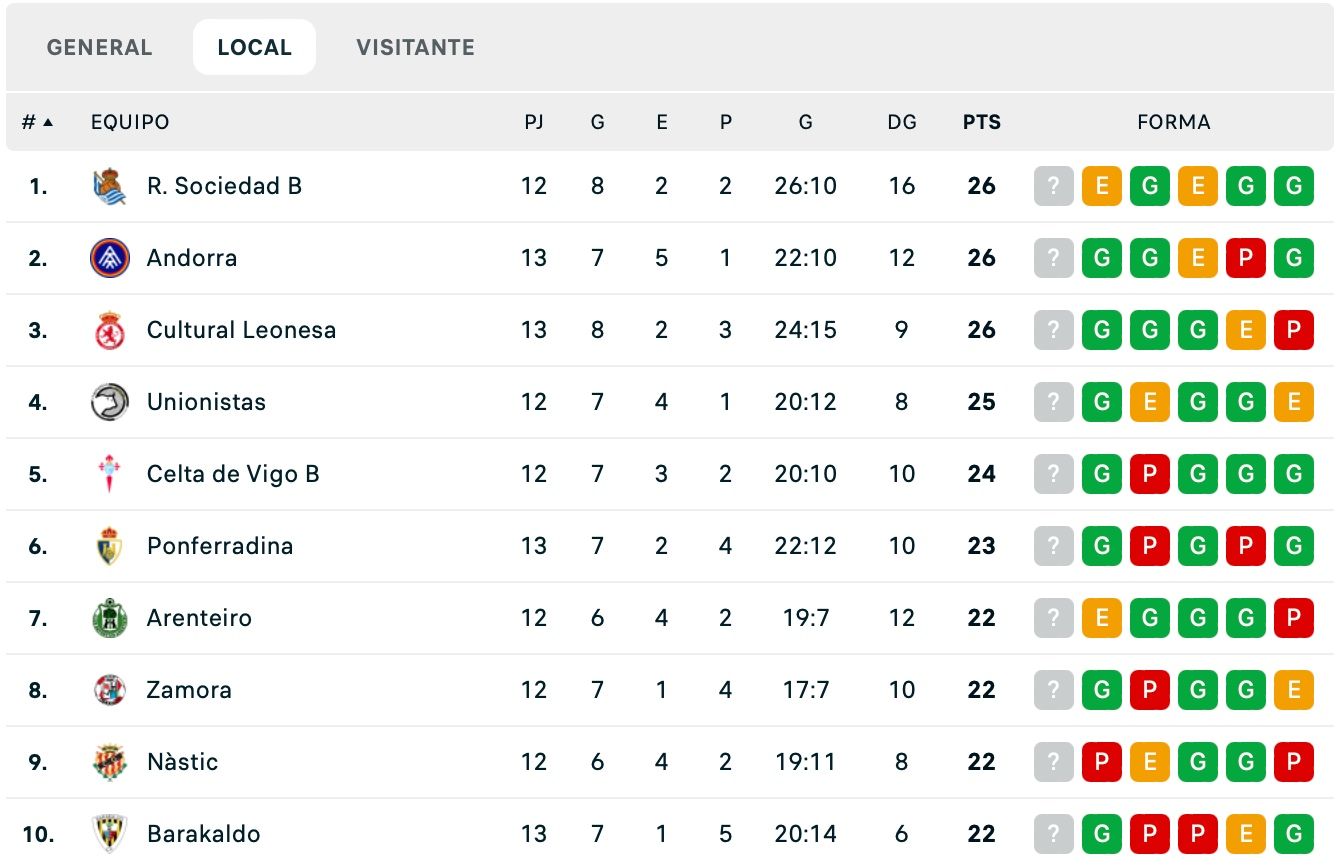Click the PTS column header
Screen dimensions: 1338x868
(982, 121)
